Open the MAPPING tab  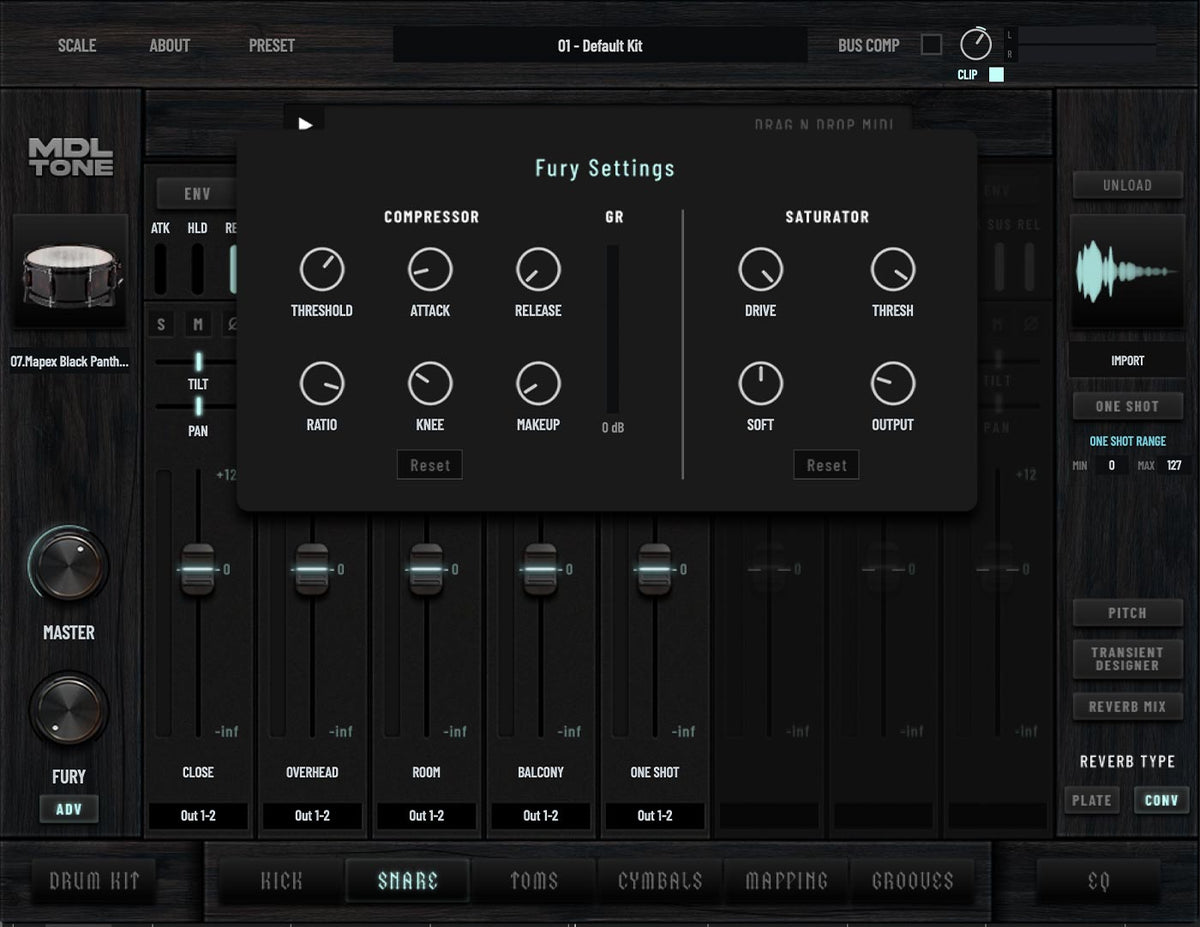(787, 881)
